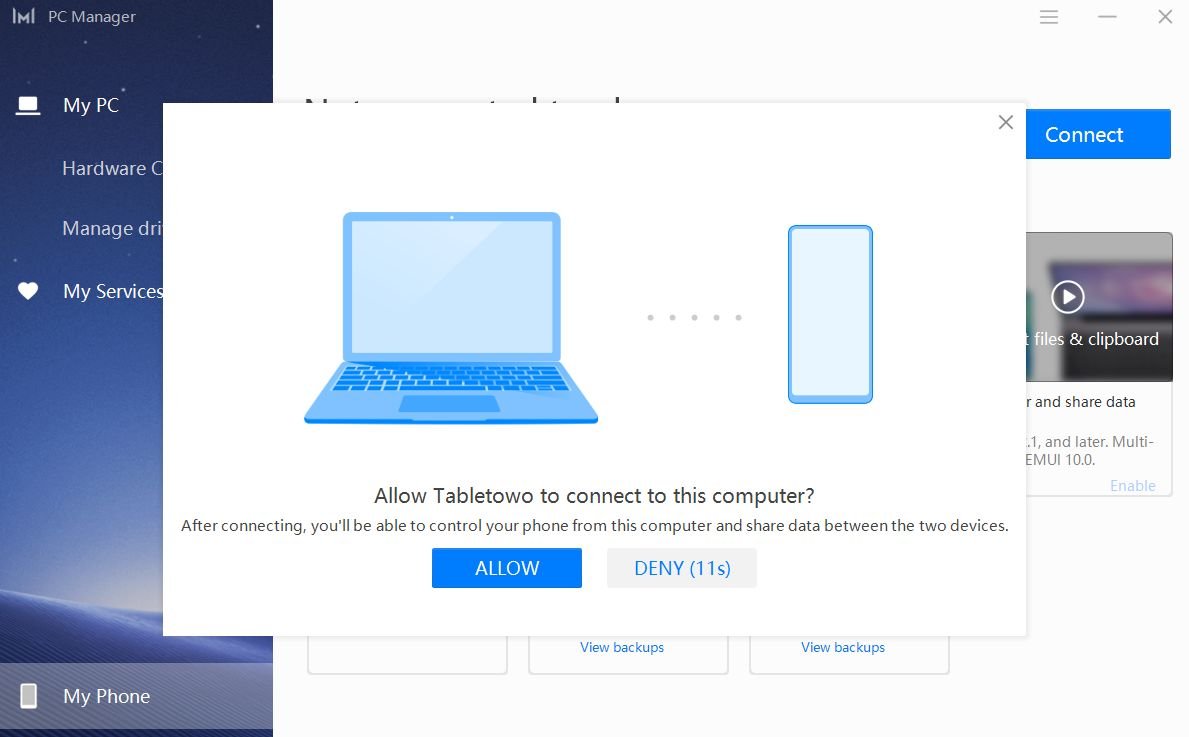Viewport: 1189px width, 737px height.
Task: Open the My PC section
Action: click(x=91, y=105)
